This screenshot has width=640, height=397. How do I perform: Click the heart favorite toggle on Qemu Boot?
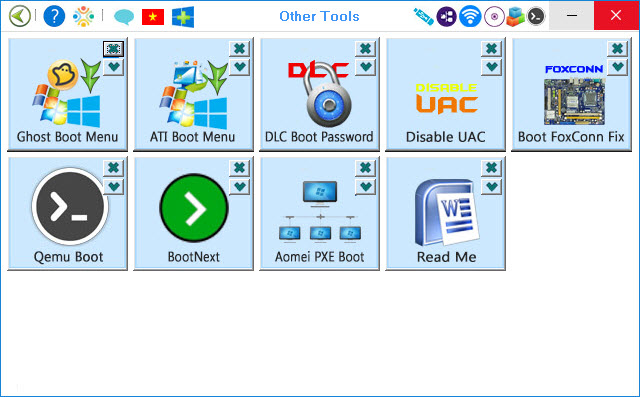[113, 187]
